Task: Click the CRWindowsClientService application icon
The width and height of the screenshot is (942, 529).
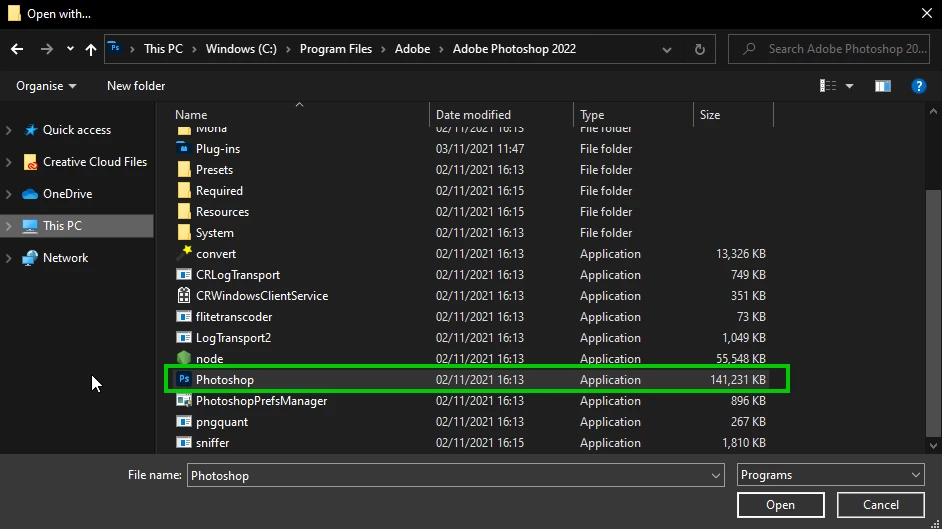Action: coord(184,295)
